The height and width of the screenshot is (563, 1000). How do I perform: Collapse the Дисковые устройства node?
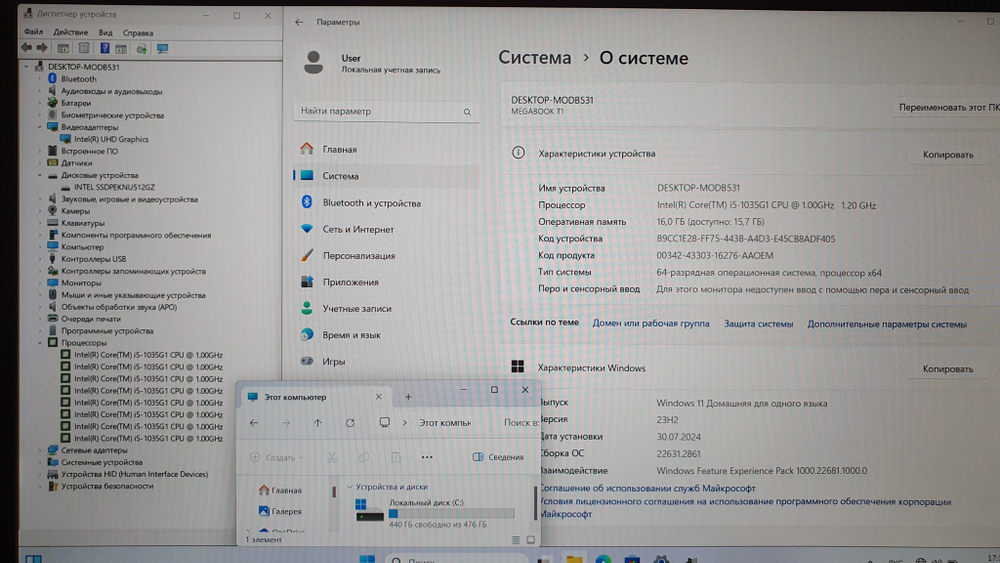40,175
